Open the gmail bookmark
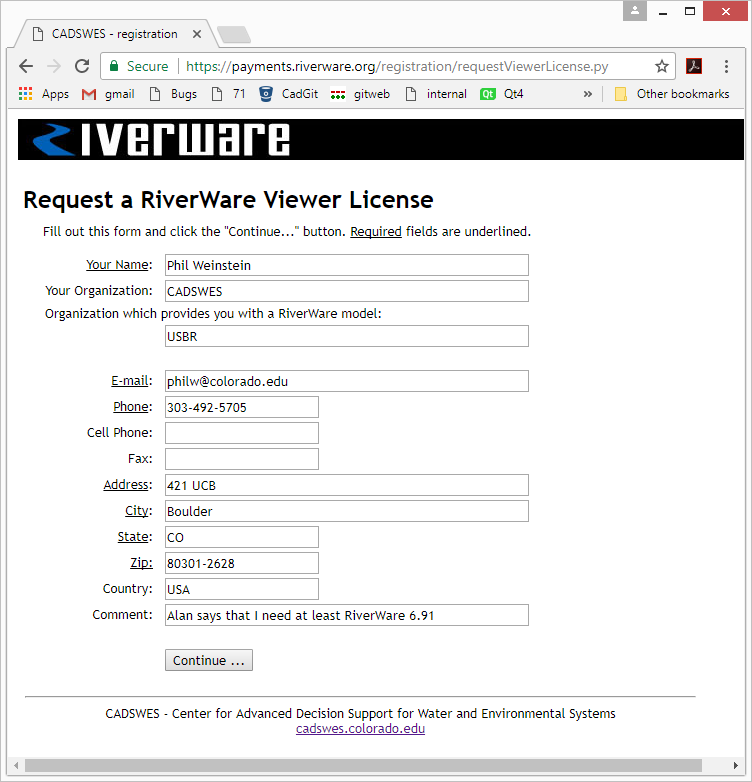 108,94
